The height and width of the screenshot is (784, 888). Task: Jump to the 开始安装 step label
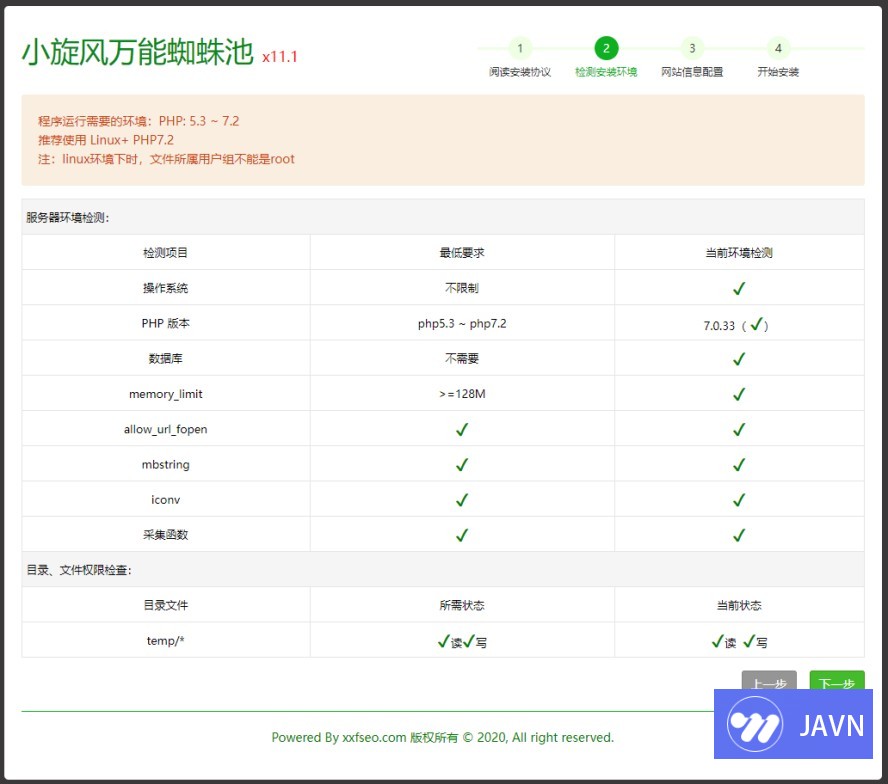point(778,72)
